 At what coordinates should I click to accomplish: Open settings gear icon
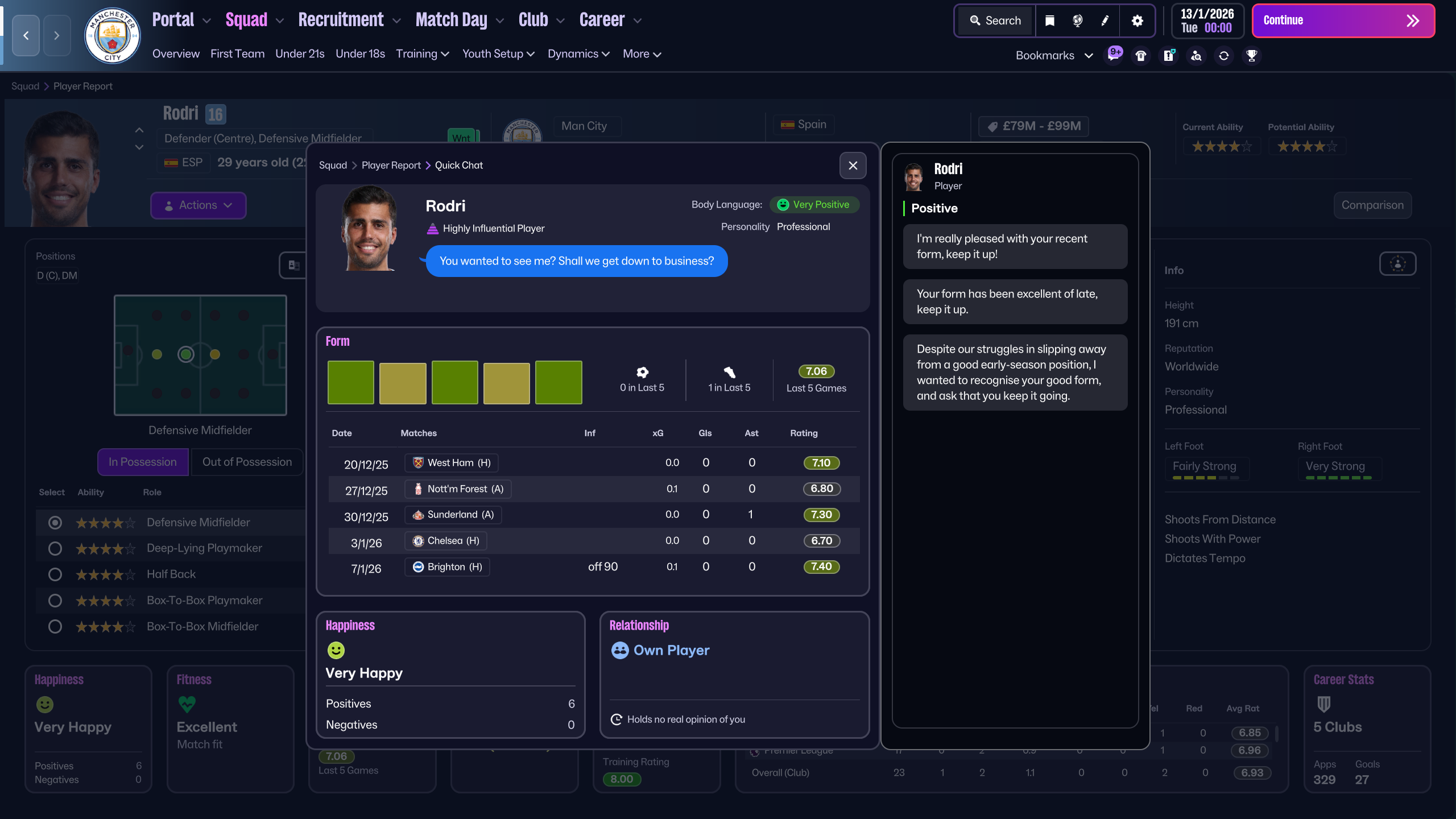click(x=1137, y=21)
